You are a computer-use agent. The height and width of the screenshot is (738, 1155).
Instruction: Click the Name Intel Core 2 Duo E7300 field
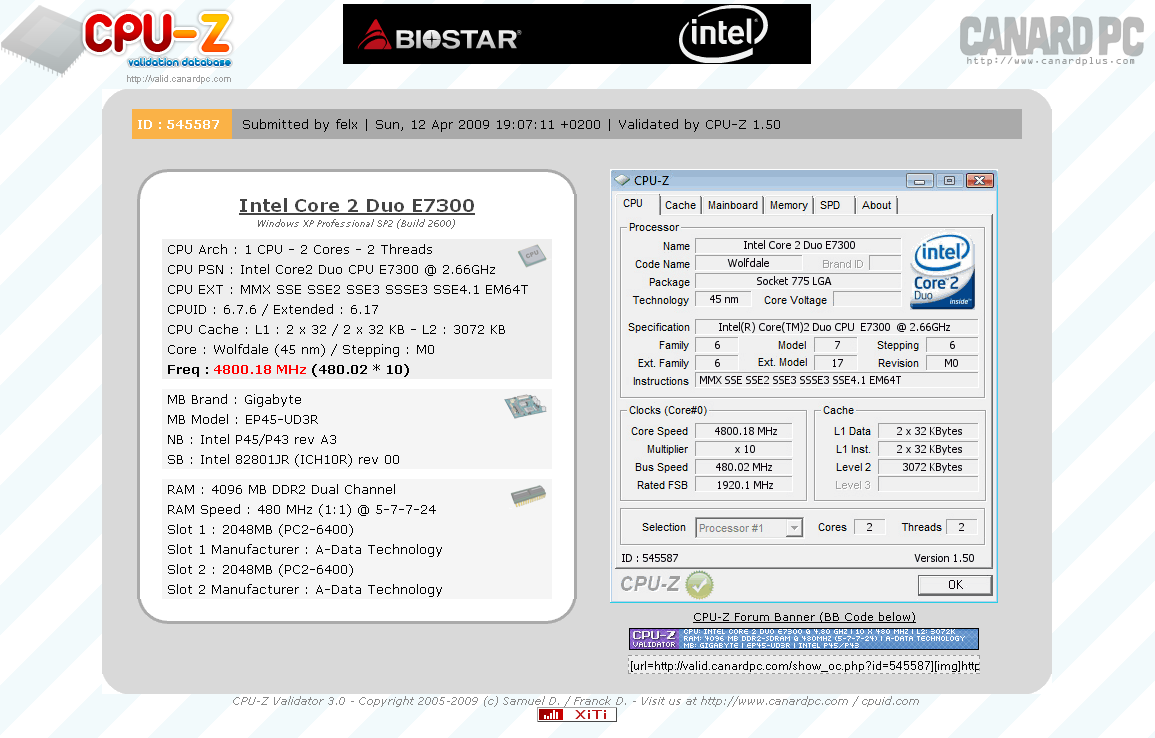pyautogui.click(x=798, y=245)
